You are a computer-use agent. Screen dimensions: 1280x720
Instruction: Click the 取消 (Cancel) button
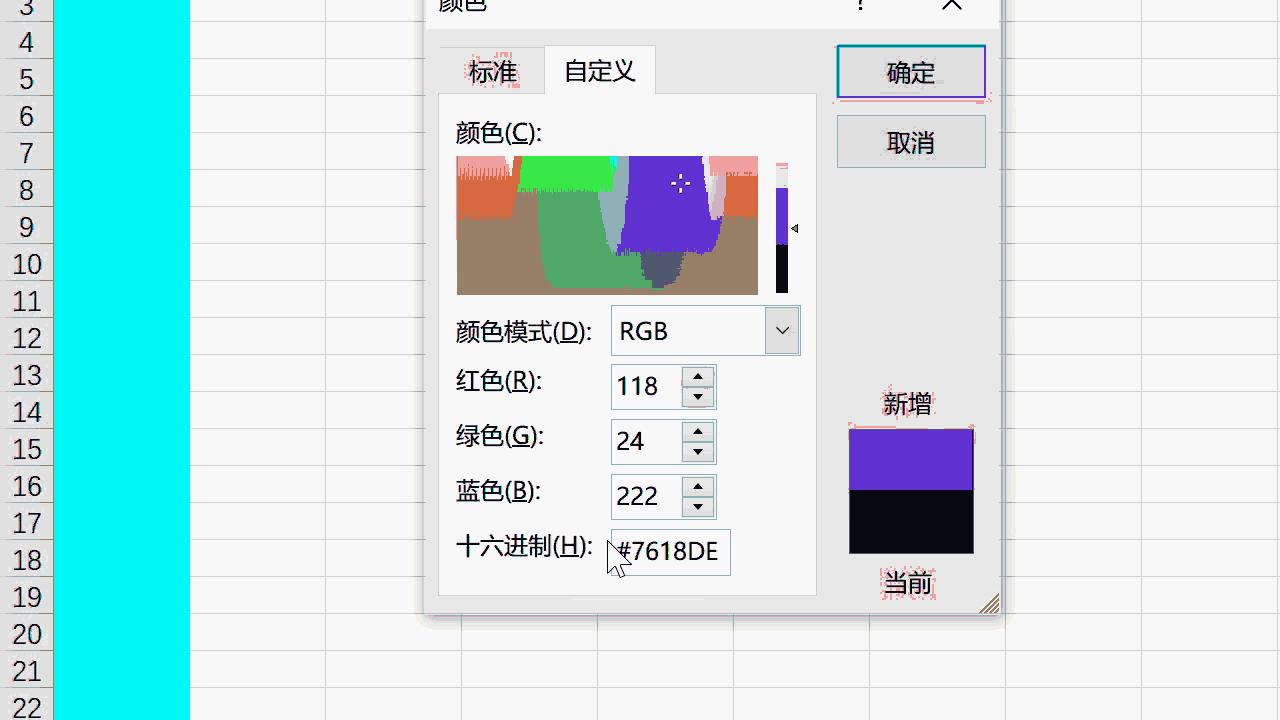[909, 141]
